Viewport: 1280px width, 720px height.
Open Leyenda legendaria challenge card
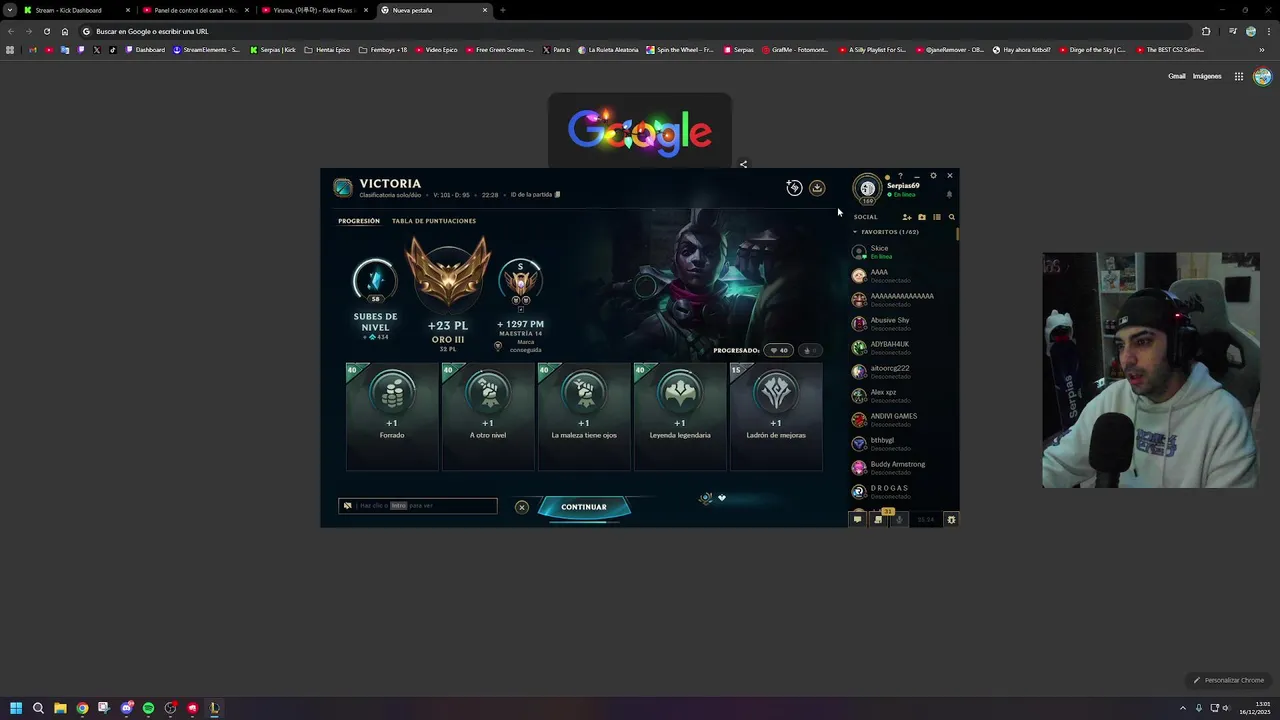[680, 416]
